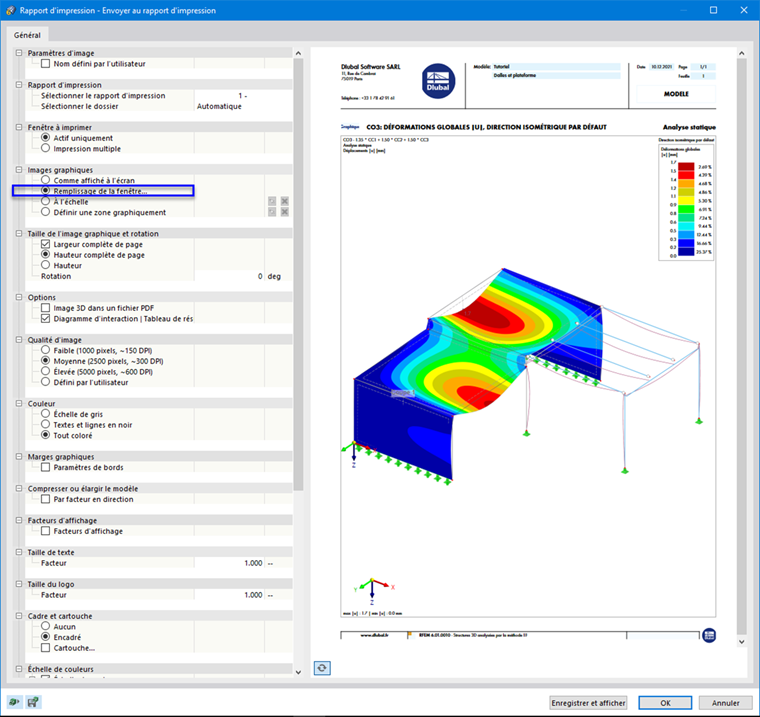Select Textes et lignes en noir option
760x717 pixels.
click(x=46, y=424)
